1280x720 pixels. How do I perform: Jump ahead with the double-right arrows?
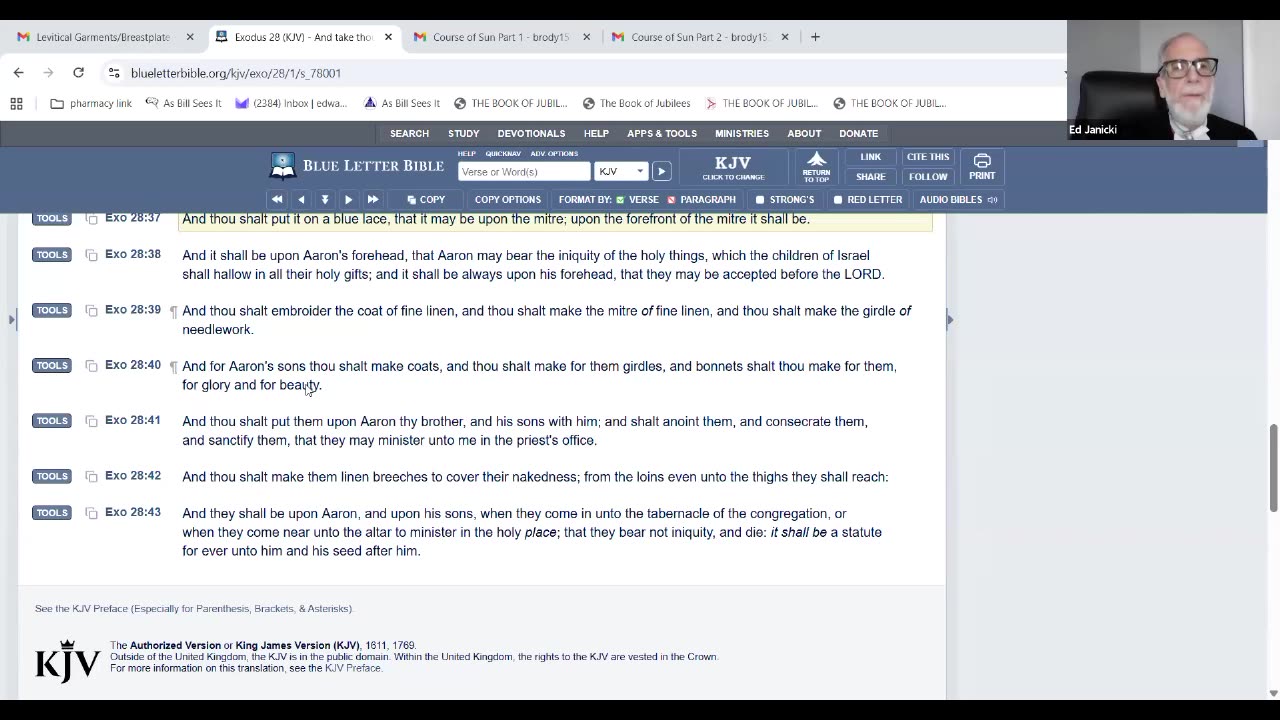(373, 199)
